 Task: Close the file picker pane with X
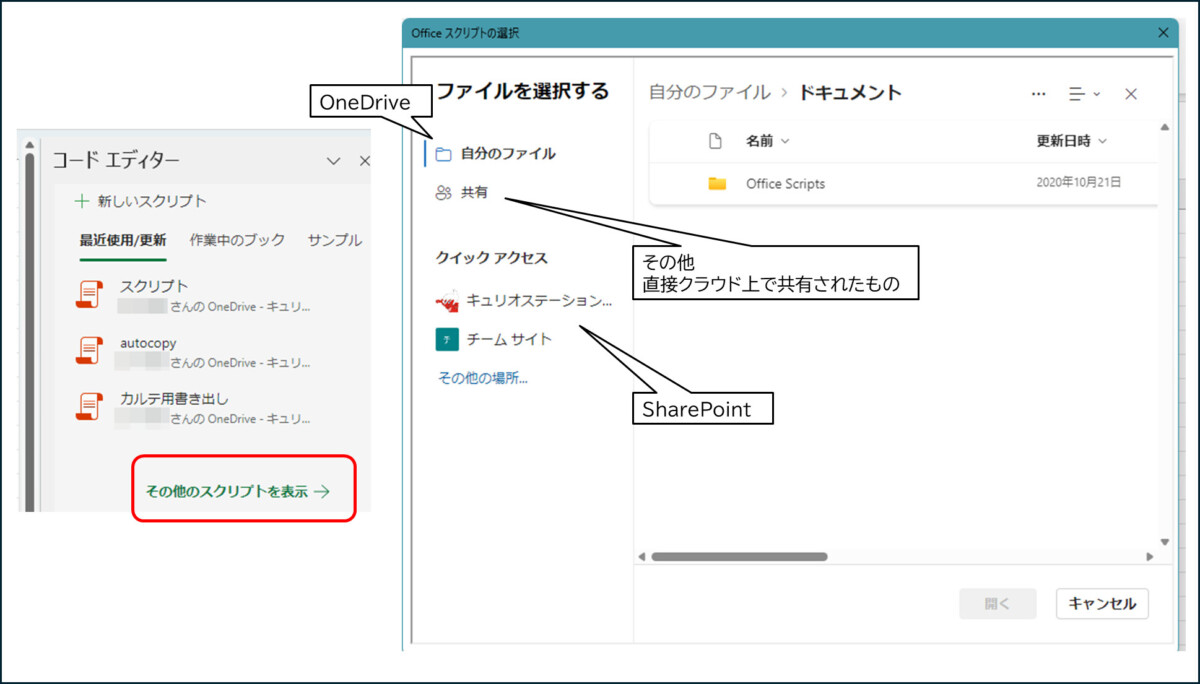[x=1131, y=94]
